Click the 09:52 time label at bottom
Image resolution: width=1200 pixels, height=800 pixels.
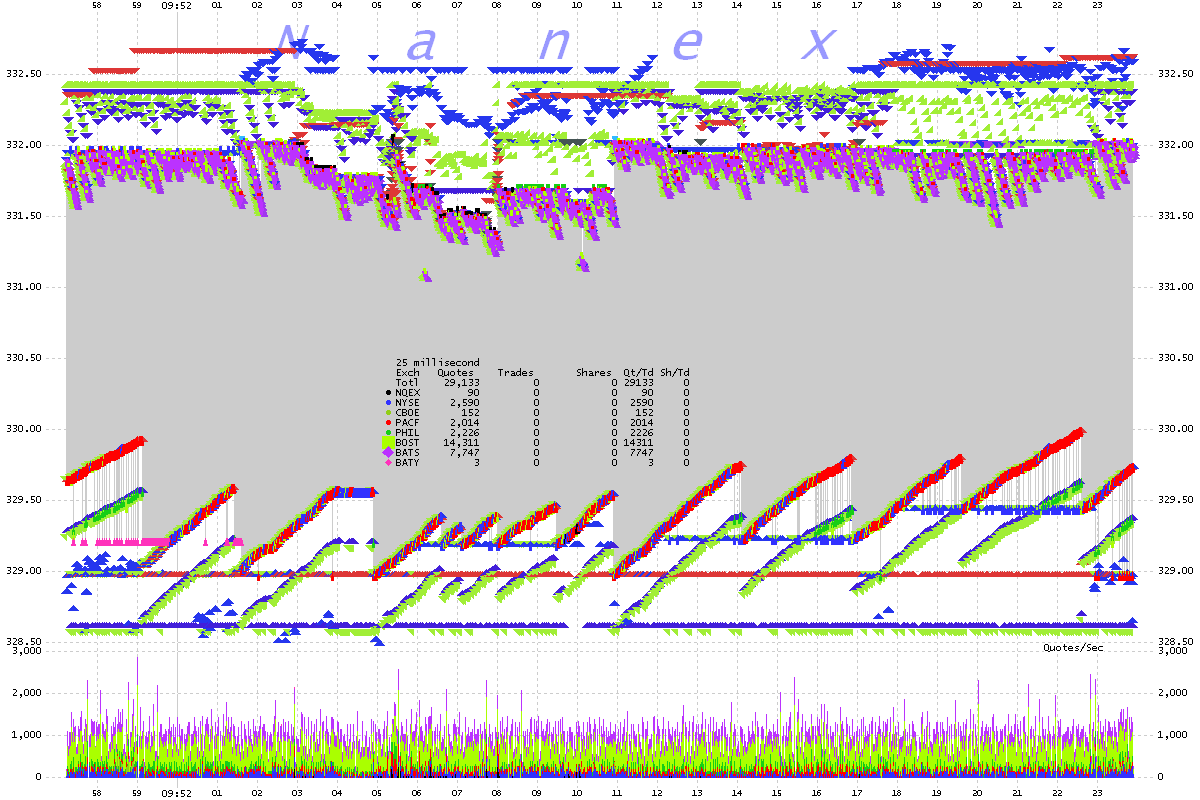[x=176, y=790]
